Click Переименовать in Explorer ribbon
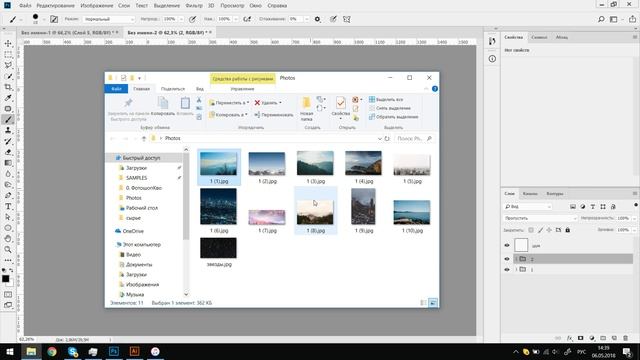 273,115
